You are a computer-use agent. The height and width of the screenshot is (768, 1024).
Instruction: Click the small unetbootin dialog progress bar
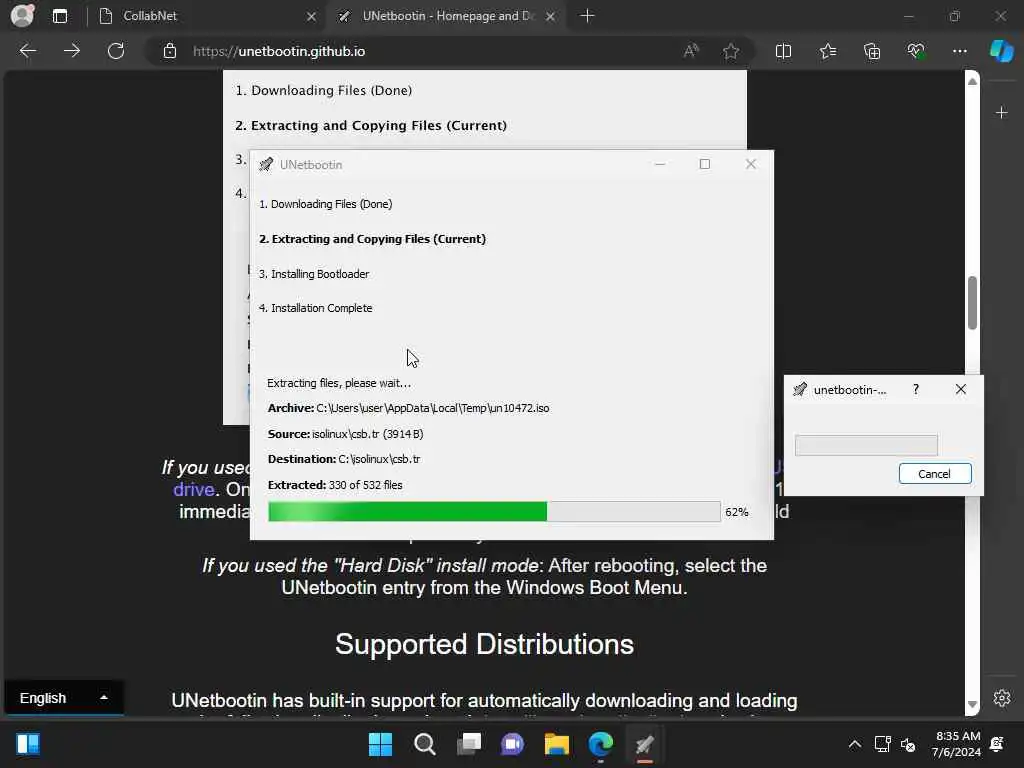[866, 445]
